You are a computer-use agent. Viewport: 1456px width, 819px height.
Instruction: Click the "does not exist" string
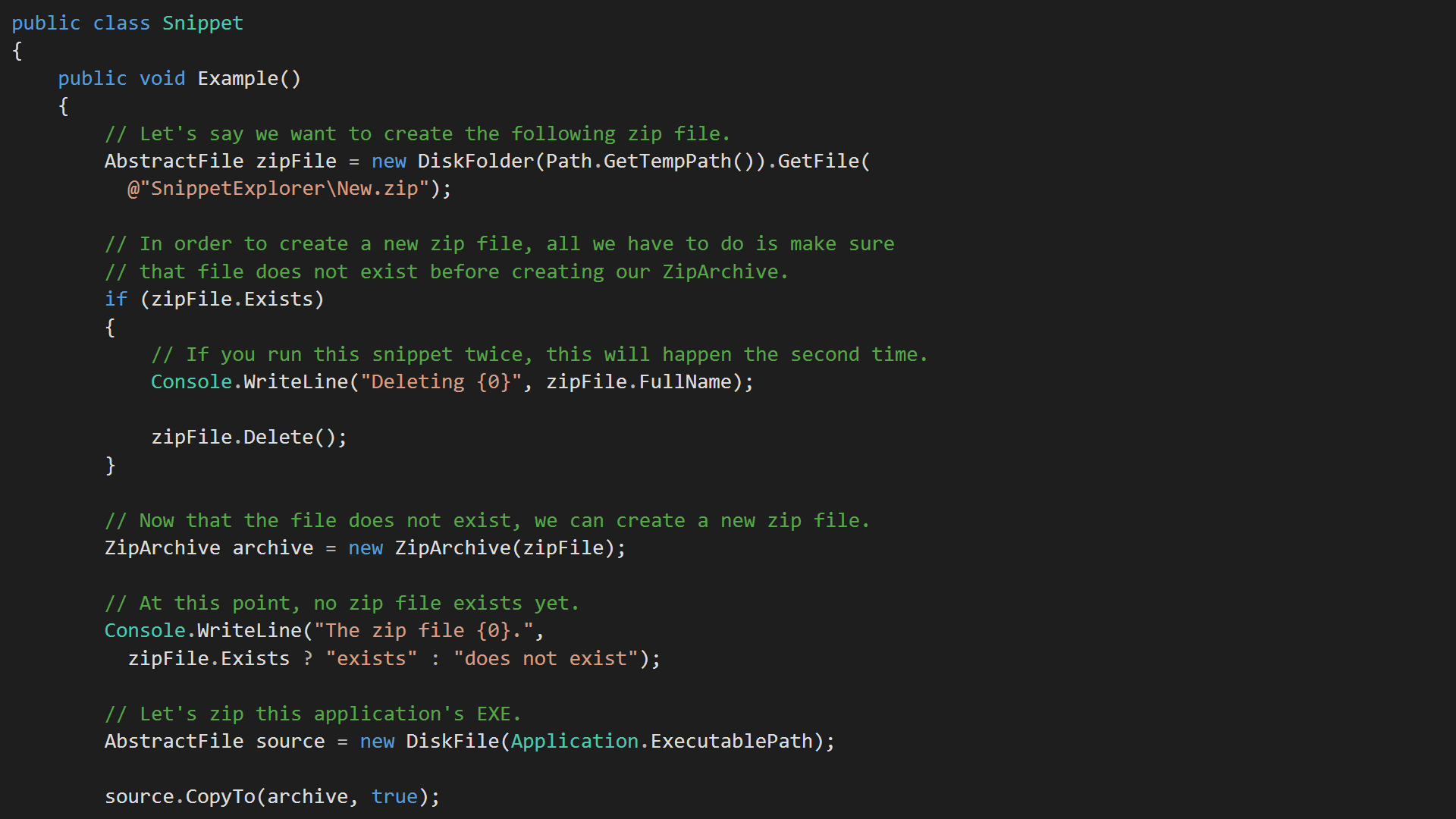pyautogui.click(x=546, y=659)
